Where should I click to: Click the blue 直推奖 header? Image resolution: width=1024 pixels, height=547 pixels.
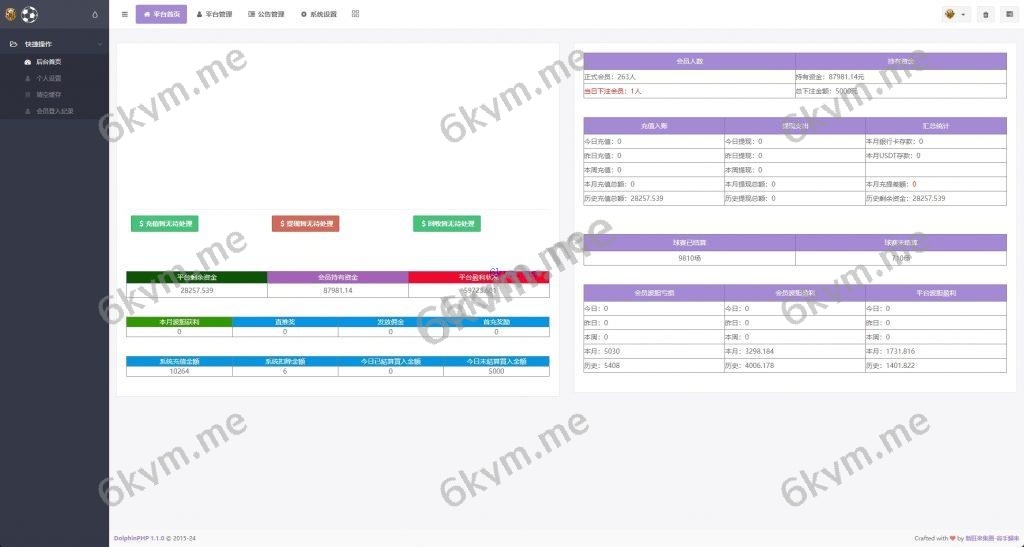click(x=285, y=322)
